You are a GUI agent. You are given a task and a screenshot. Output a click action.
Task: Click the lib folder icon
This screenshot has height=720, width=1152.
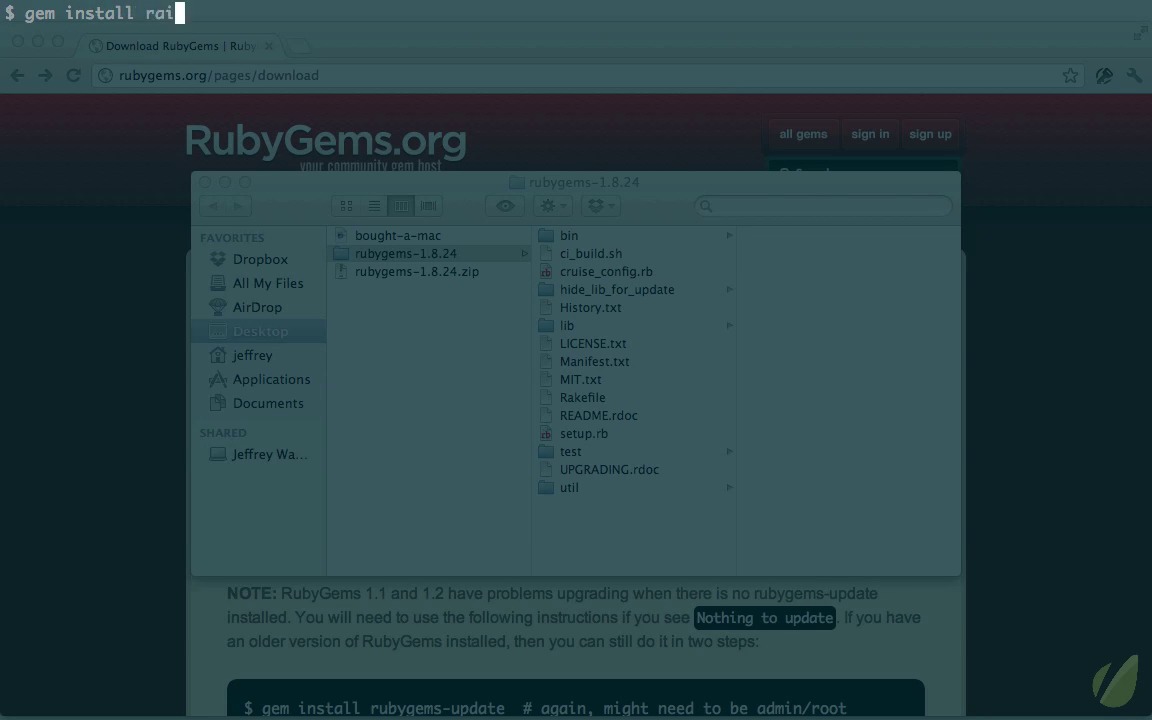[x=546, y=325]
